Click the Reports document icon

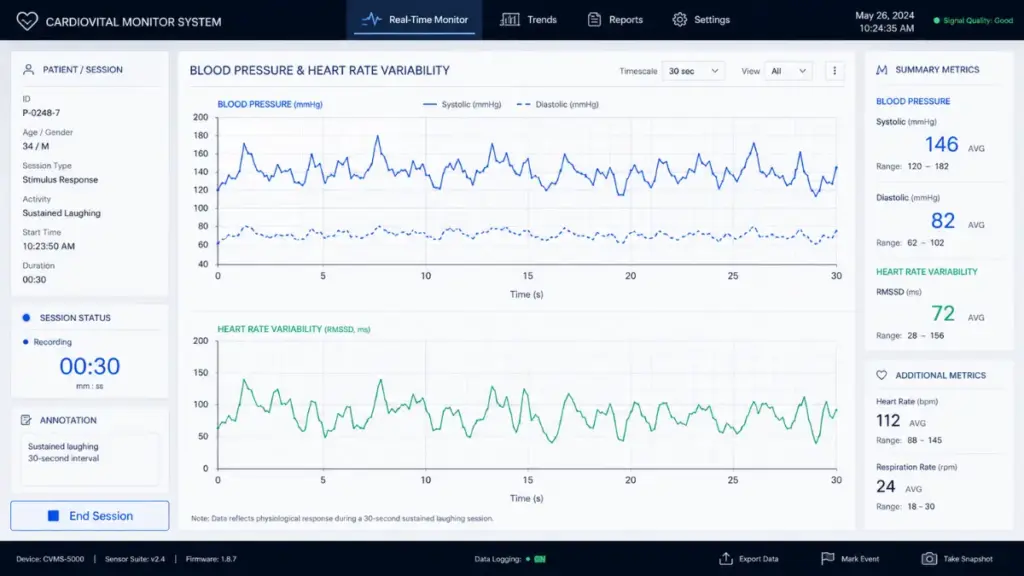(594, 20)
